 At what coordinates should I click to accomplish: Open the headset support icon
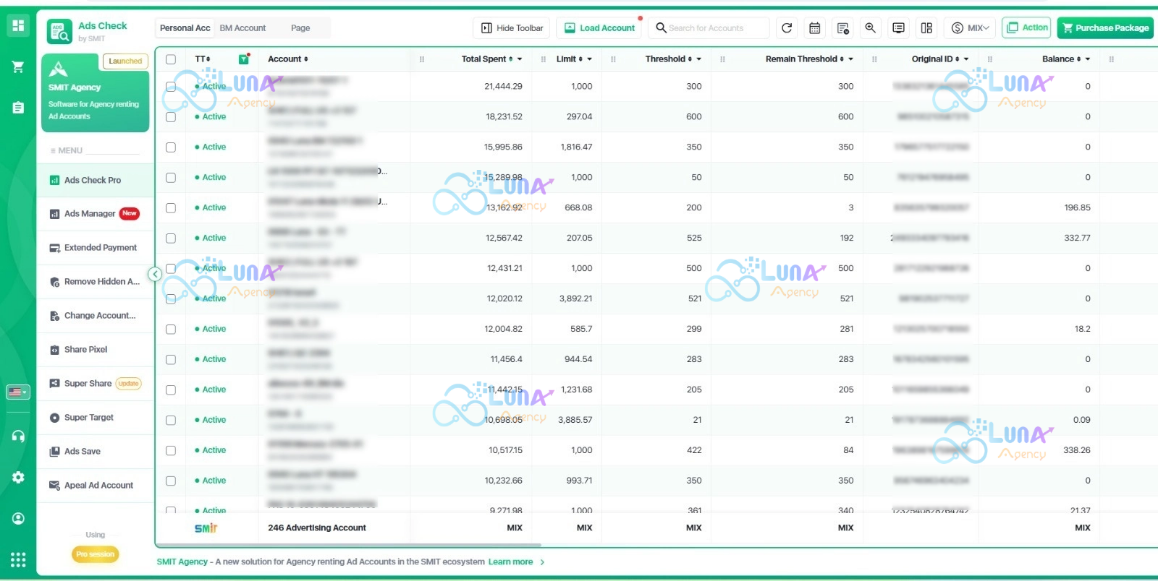coord(18,436)
